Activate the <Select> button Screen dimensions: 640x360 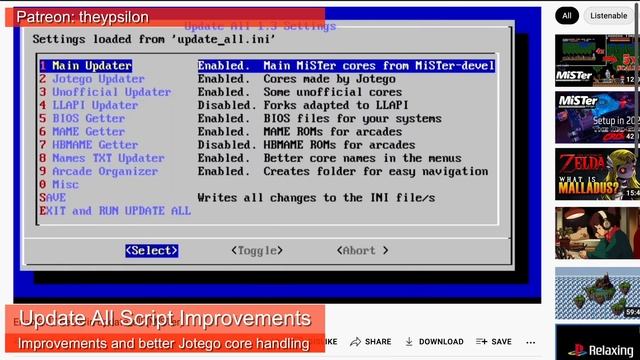152,251
